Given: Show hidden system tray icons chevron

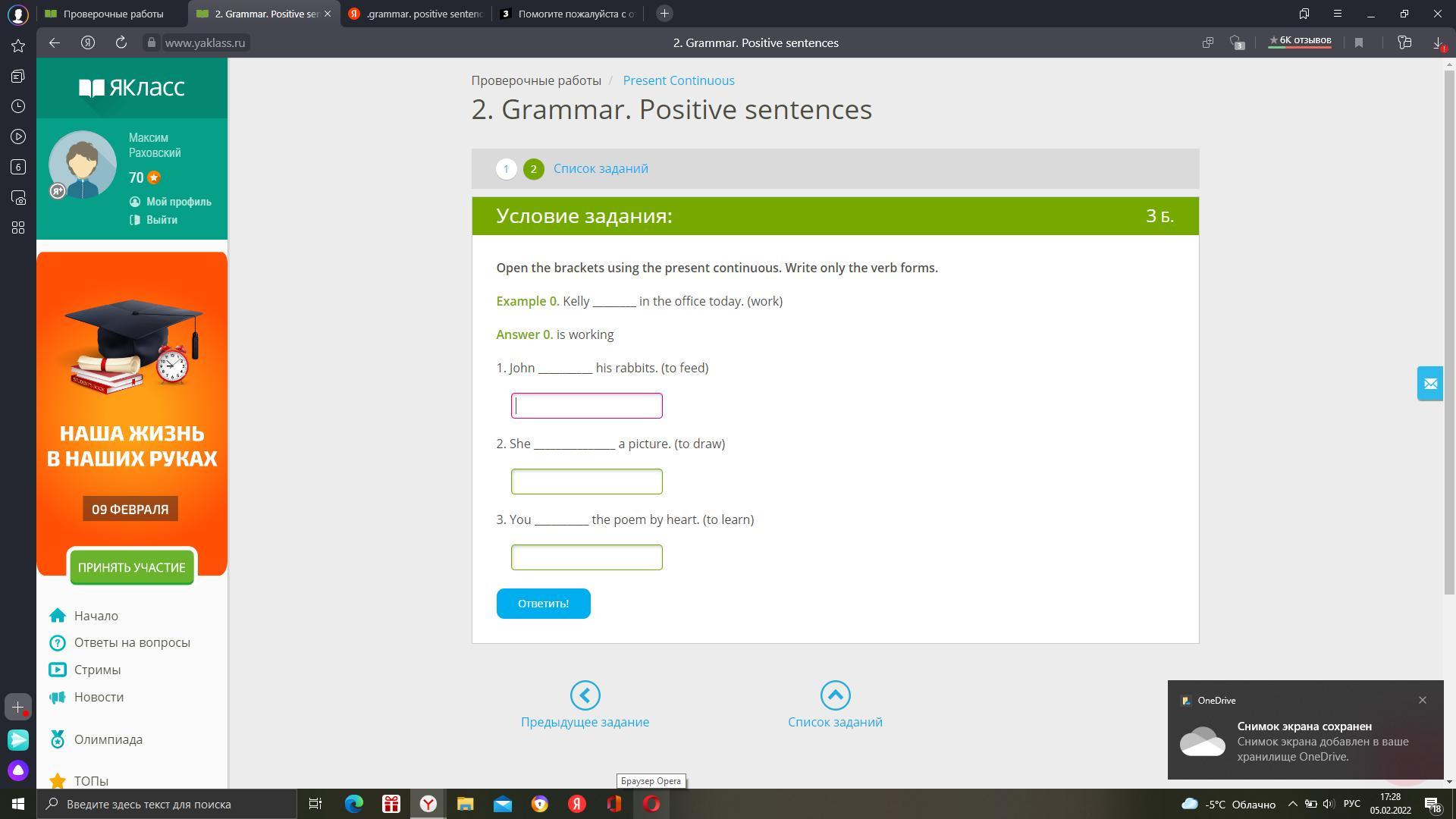Looking at the screenshot, I should click(x=1293, y=804).
